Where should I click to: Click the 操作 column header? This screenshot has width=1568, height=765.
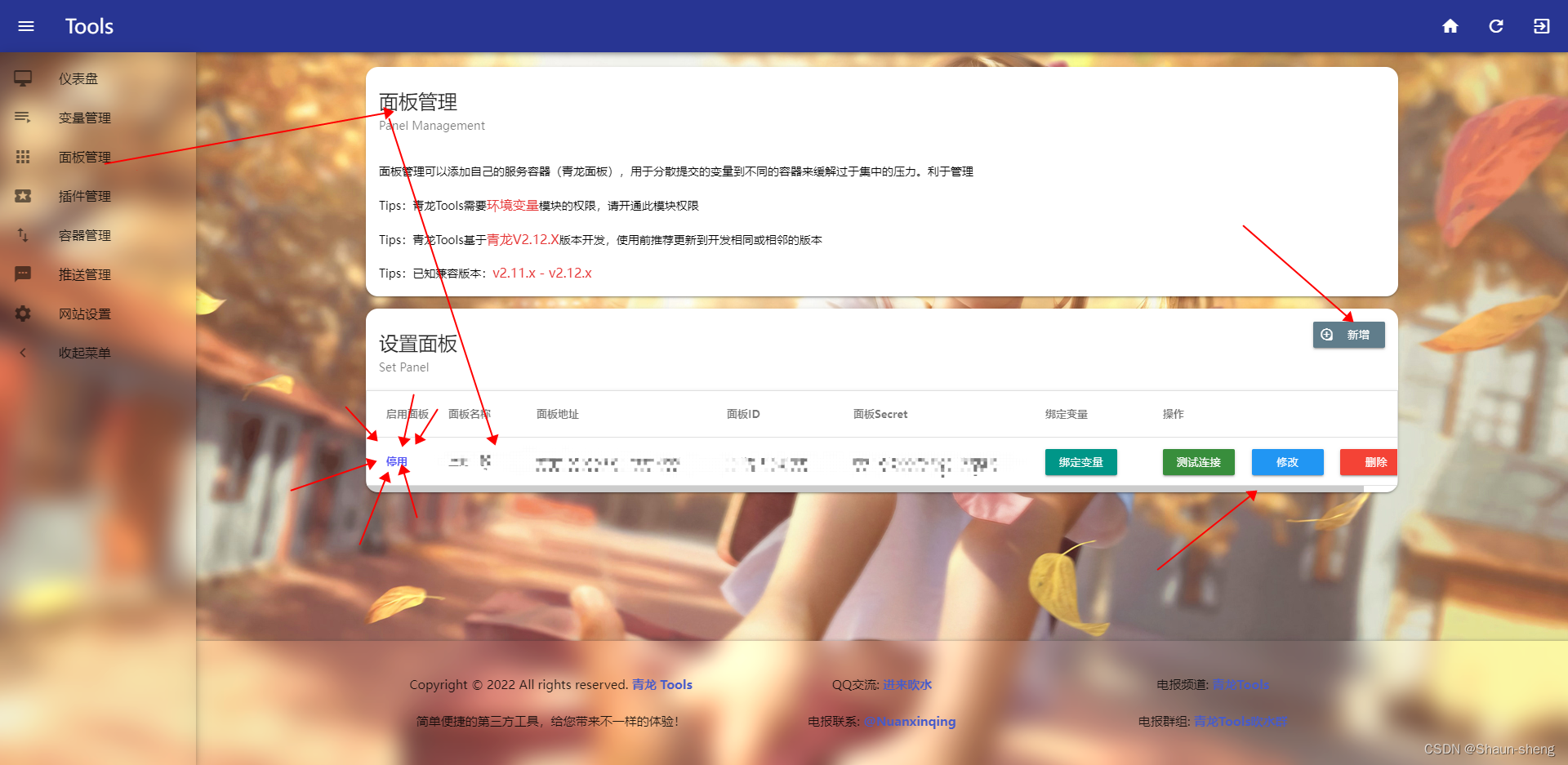click(1173, 414)
